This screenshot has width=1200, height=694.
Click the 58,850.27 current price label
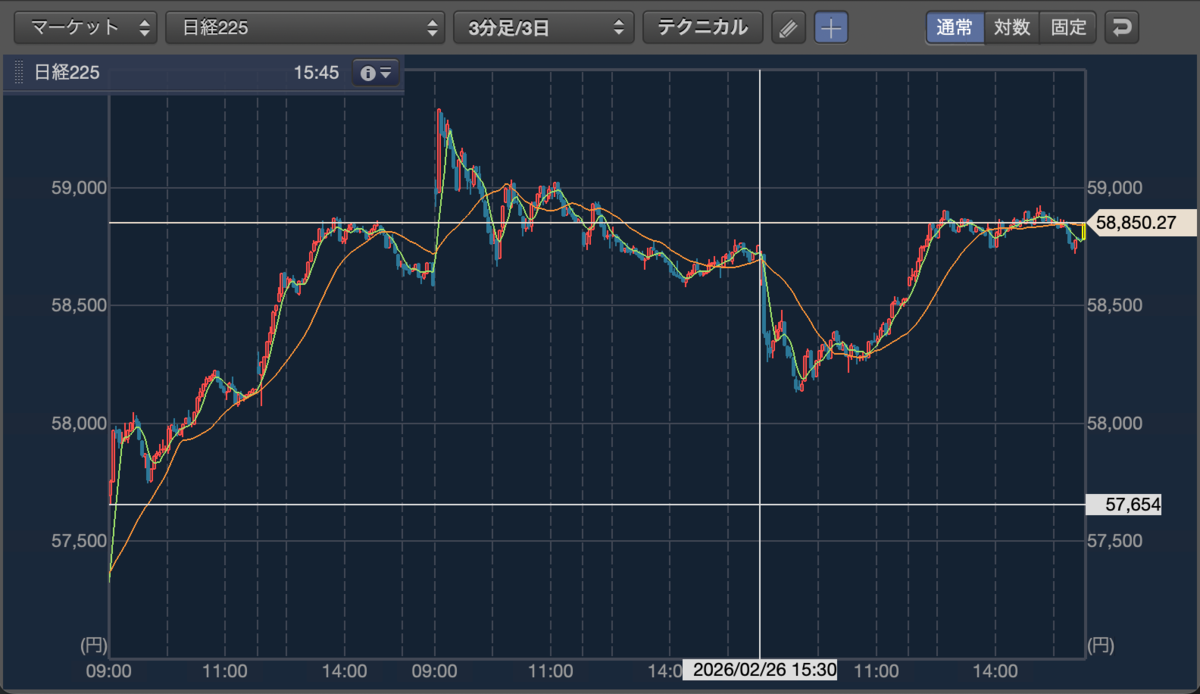click(1139, 223)
